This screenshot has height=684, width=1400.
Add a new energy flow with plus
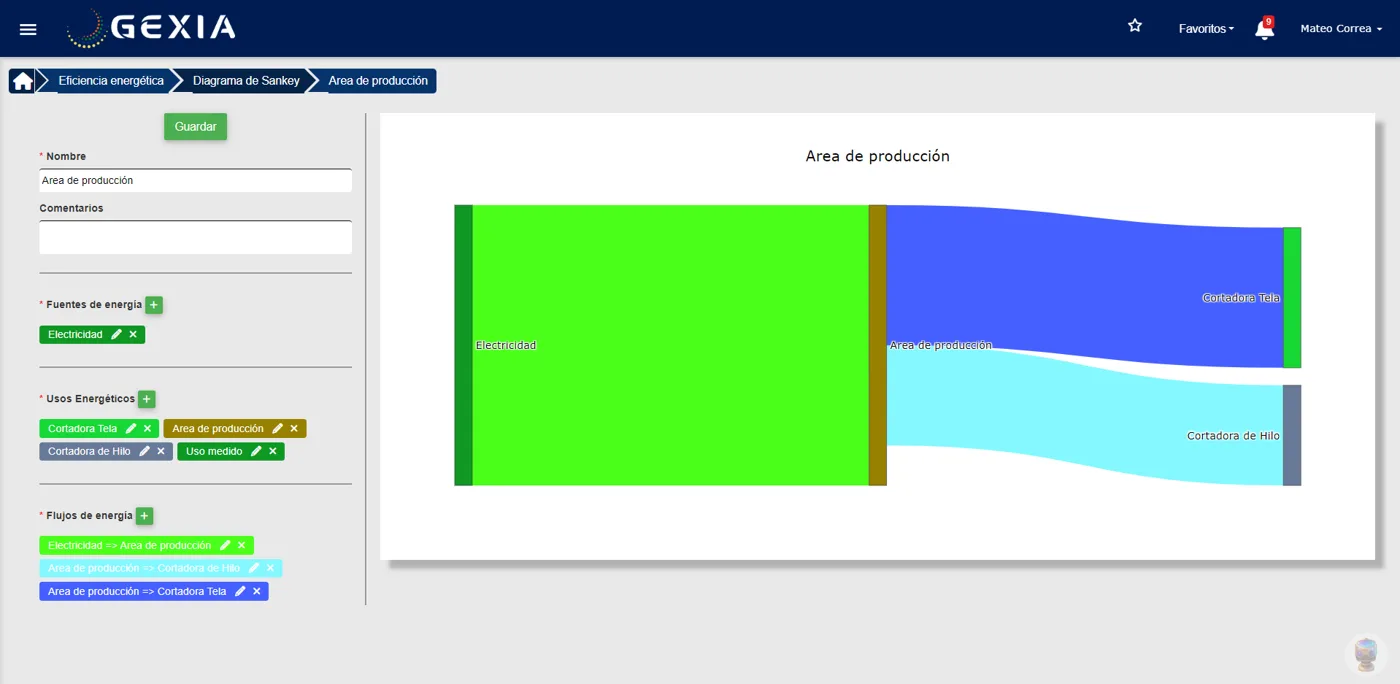coord(144,516)
